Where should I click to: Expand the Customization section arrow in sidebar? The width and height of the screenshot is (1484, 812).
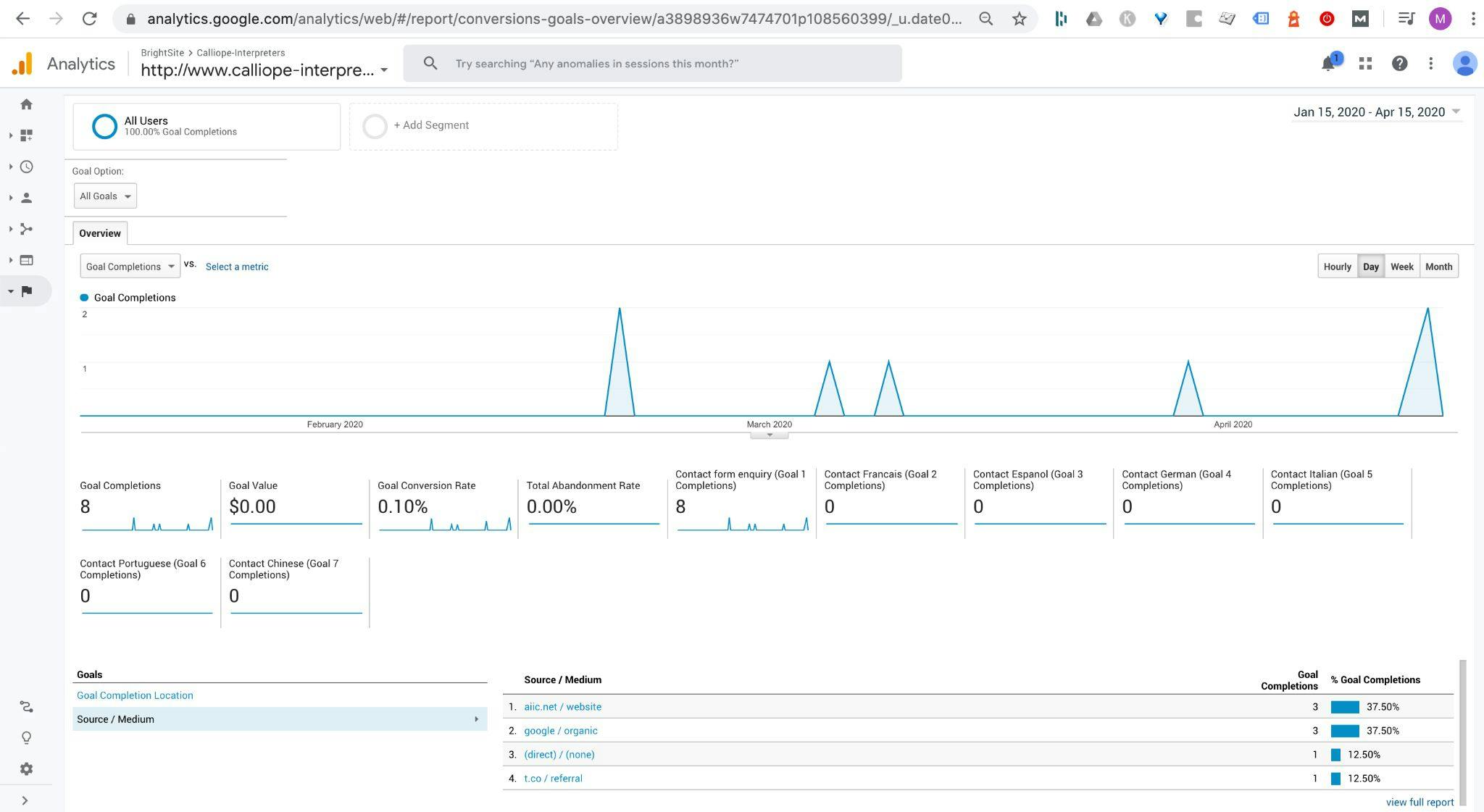pos(10,135)
